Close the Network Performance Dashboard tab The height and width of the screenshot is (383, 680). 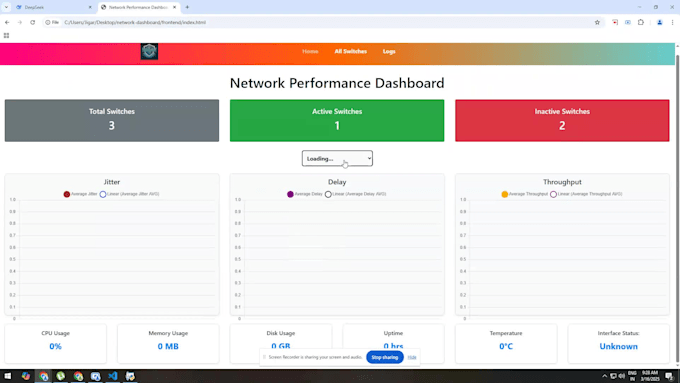[174, 7]
